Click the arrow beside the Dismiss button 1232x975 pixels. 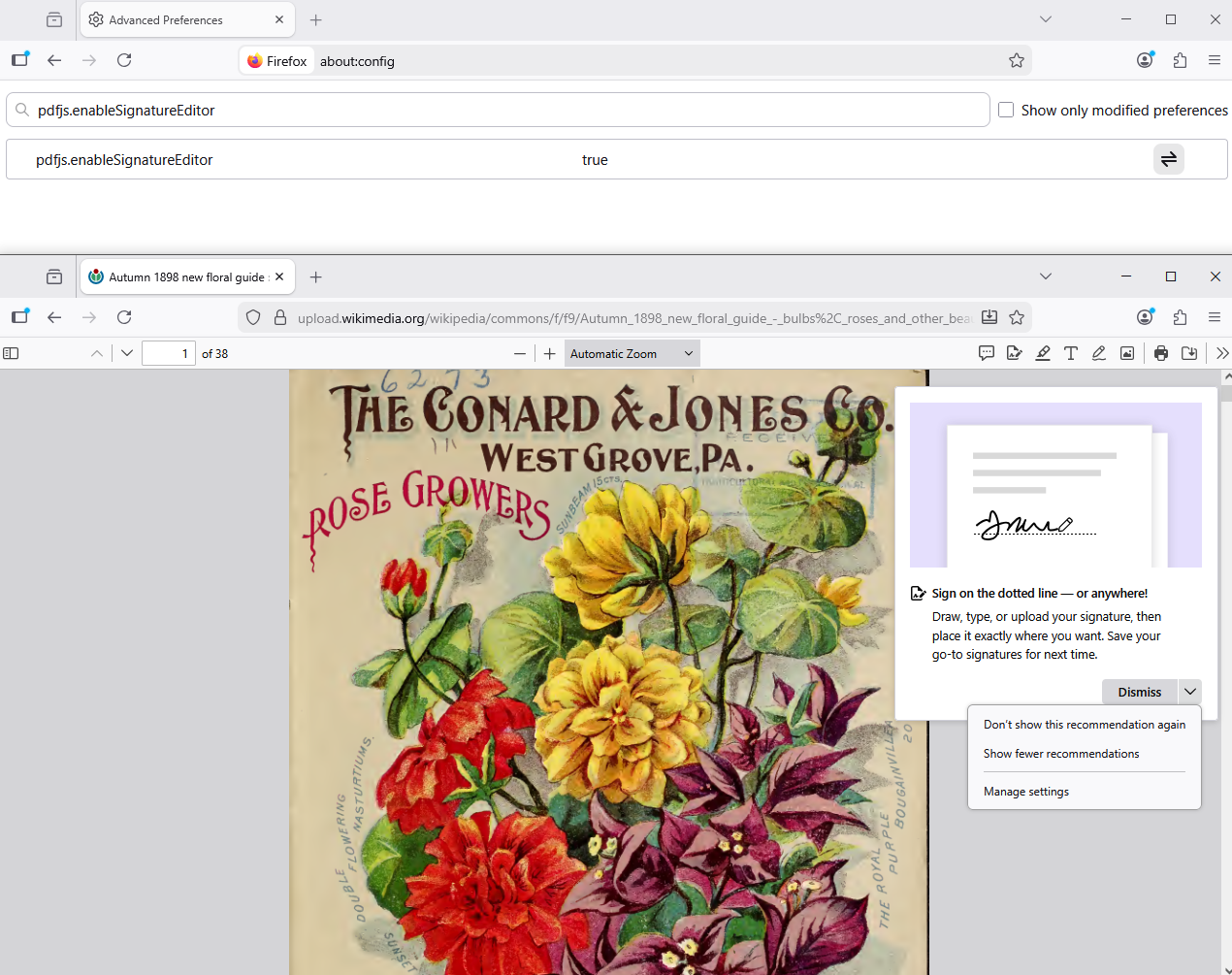(1190, 692)
